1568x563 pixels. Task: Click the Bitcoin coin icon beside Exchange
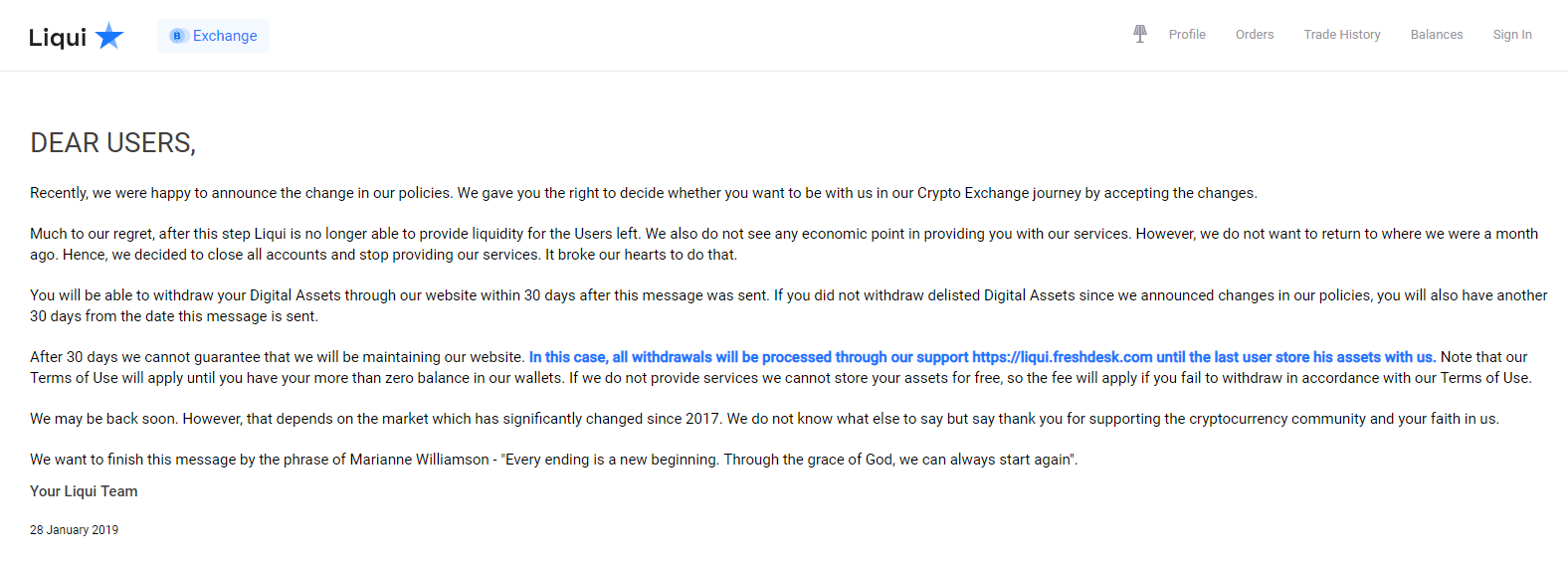point(177,36)
